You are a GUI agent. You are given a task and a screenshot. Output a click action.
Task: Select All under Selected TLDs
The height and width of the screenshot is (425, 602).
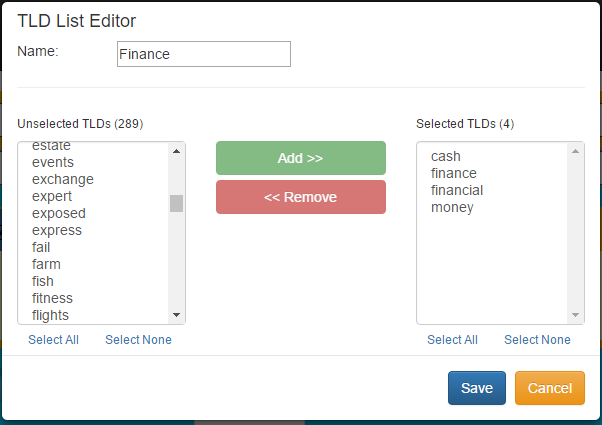point(452,340)
